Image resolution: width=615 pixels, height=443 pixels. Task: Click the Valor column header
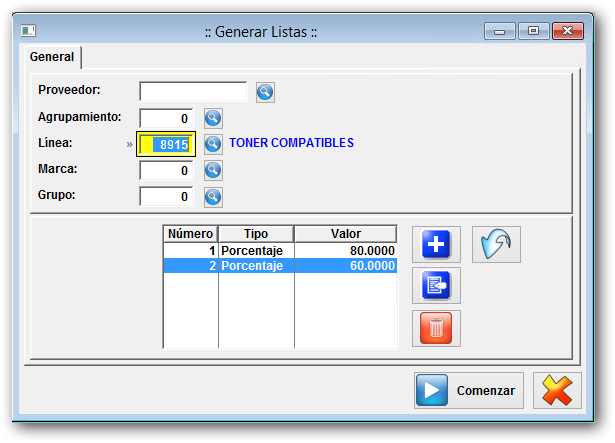click(x=346, y=234)
